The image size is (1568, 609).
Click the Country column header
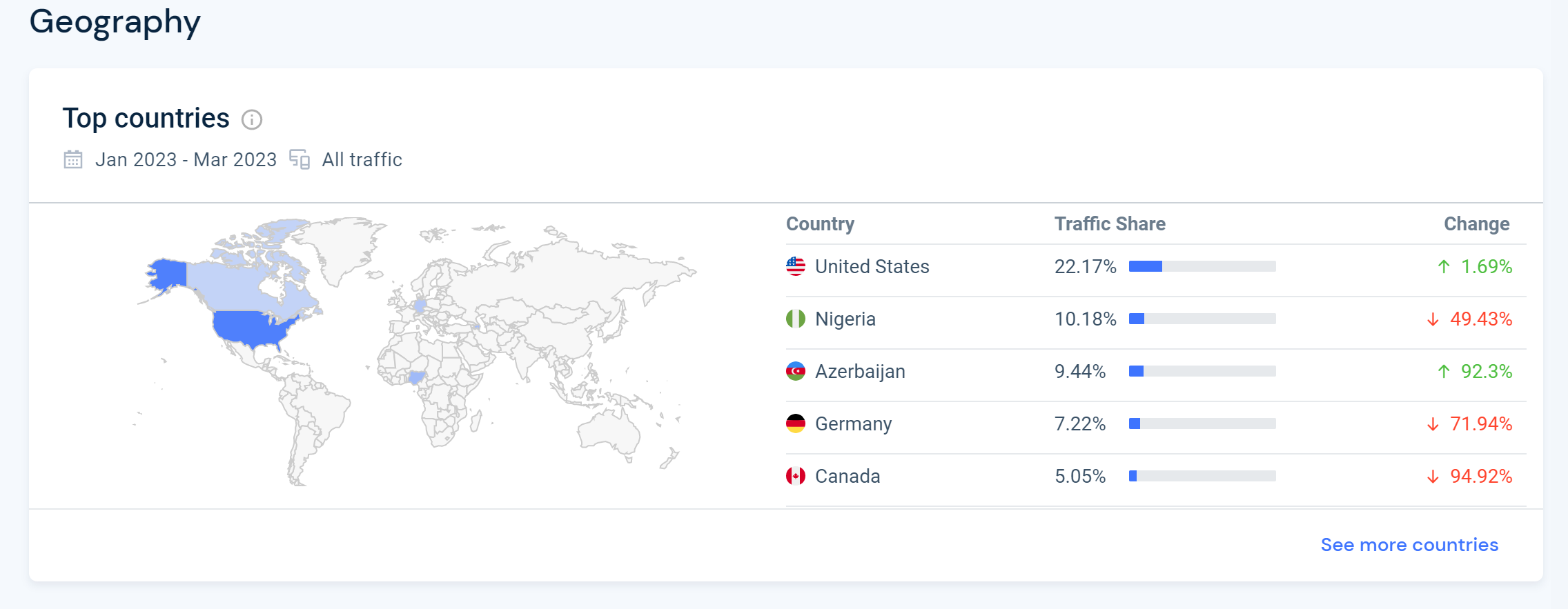point(820,224)
